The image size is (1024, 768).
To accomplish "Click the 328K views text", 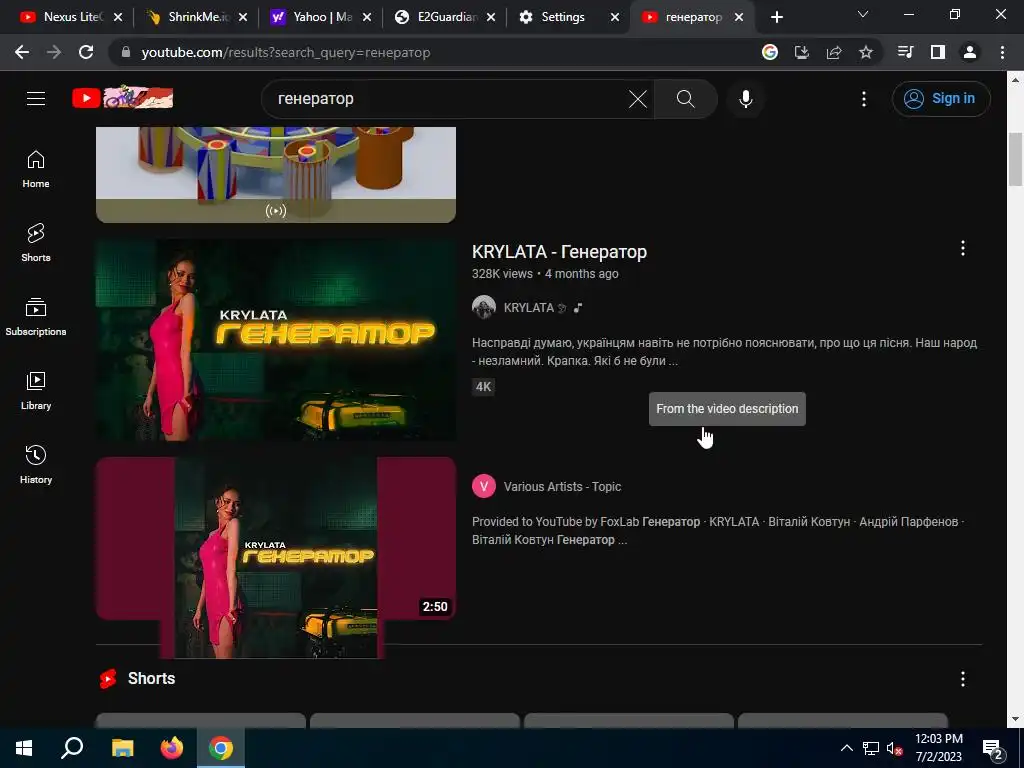I will (502, 274).
